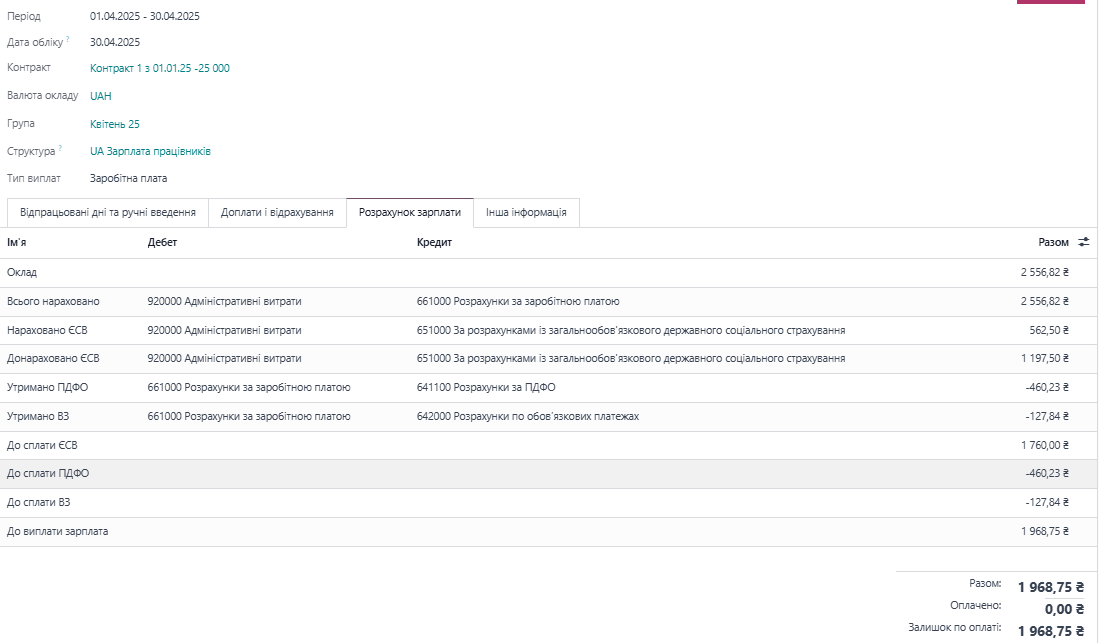This screenshot has height=643, width=1099.
Task: Click the Дебет column header
Action: pos(162,242)
